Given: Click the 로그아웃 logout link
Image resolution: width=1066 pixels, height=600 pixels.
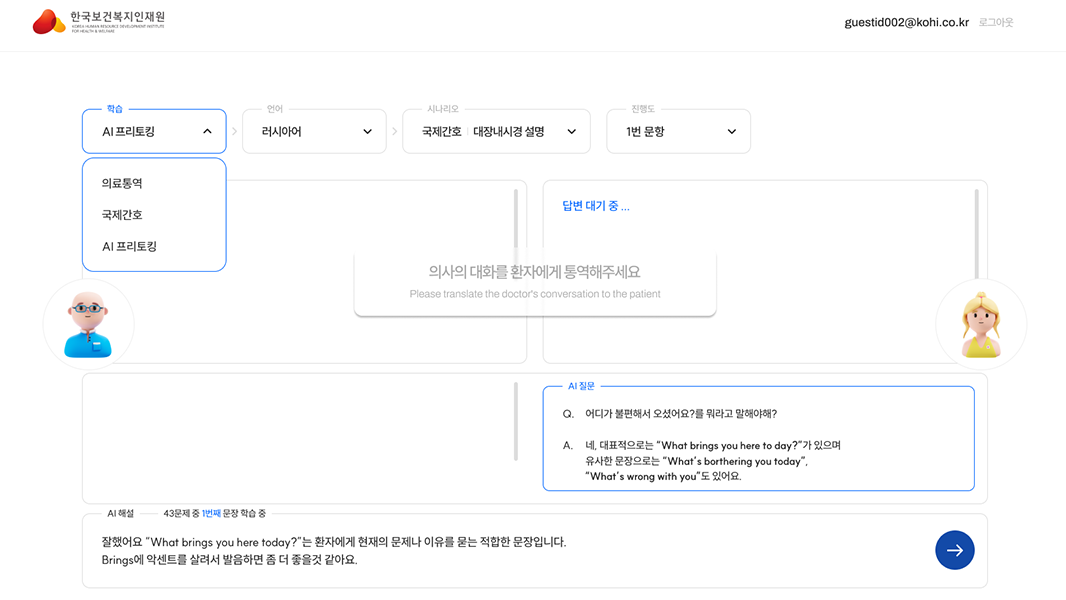Looking at the screenshot, I should pyautogui.click(x=996, y=22).
